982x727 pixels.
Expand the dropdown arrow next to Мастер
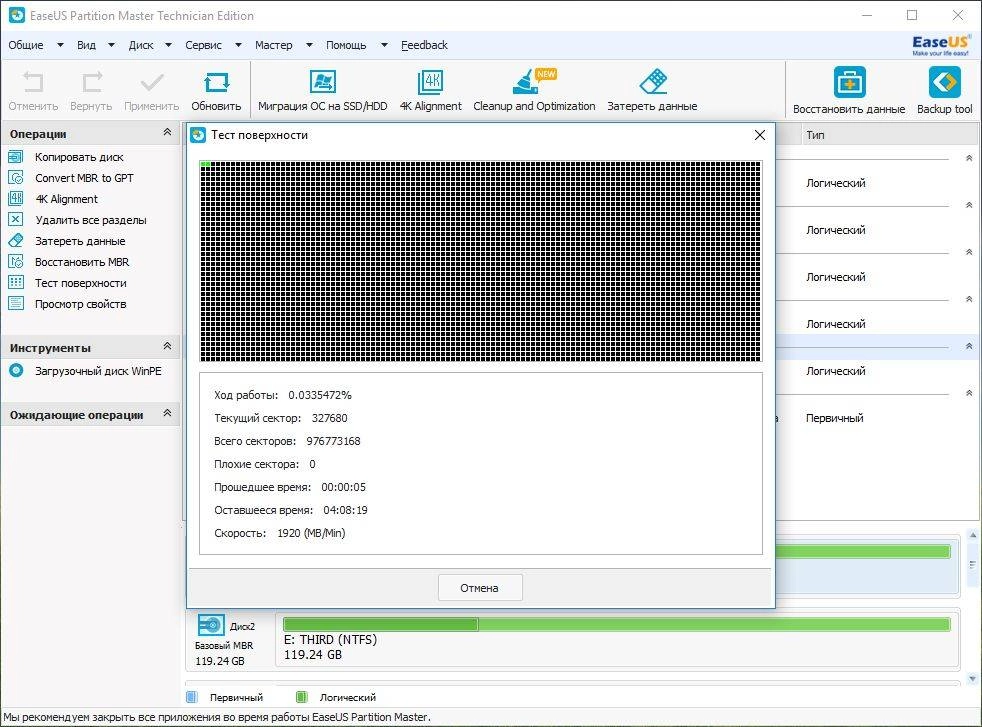point(309,45)
